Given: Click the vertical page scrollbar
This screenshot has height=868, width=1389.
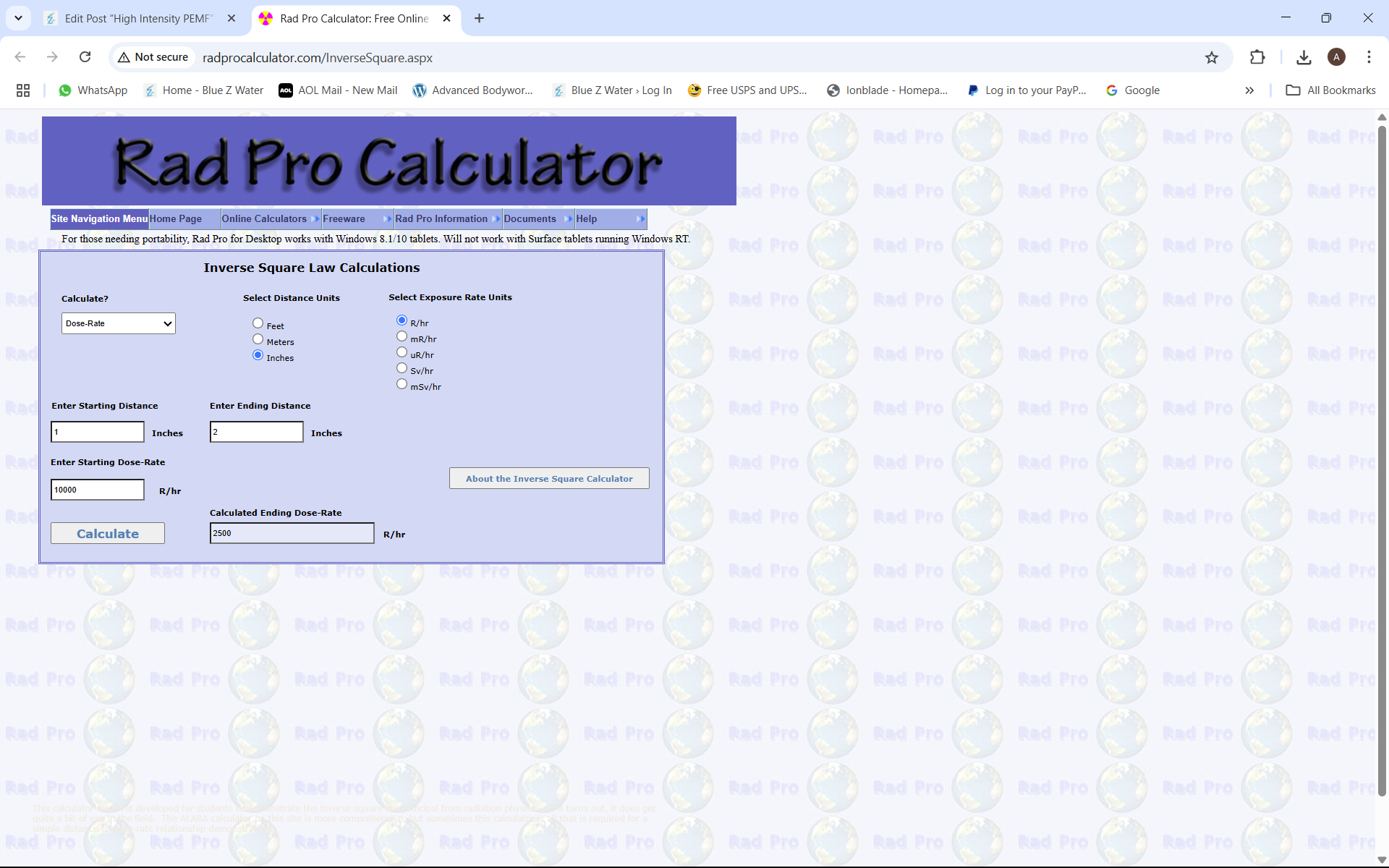Looking at the screenshot, I should point(1381,463).
